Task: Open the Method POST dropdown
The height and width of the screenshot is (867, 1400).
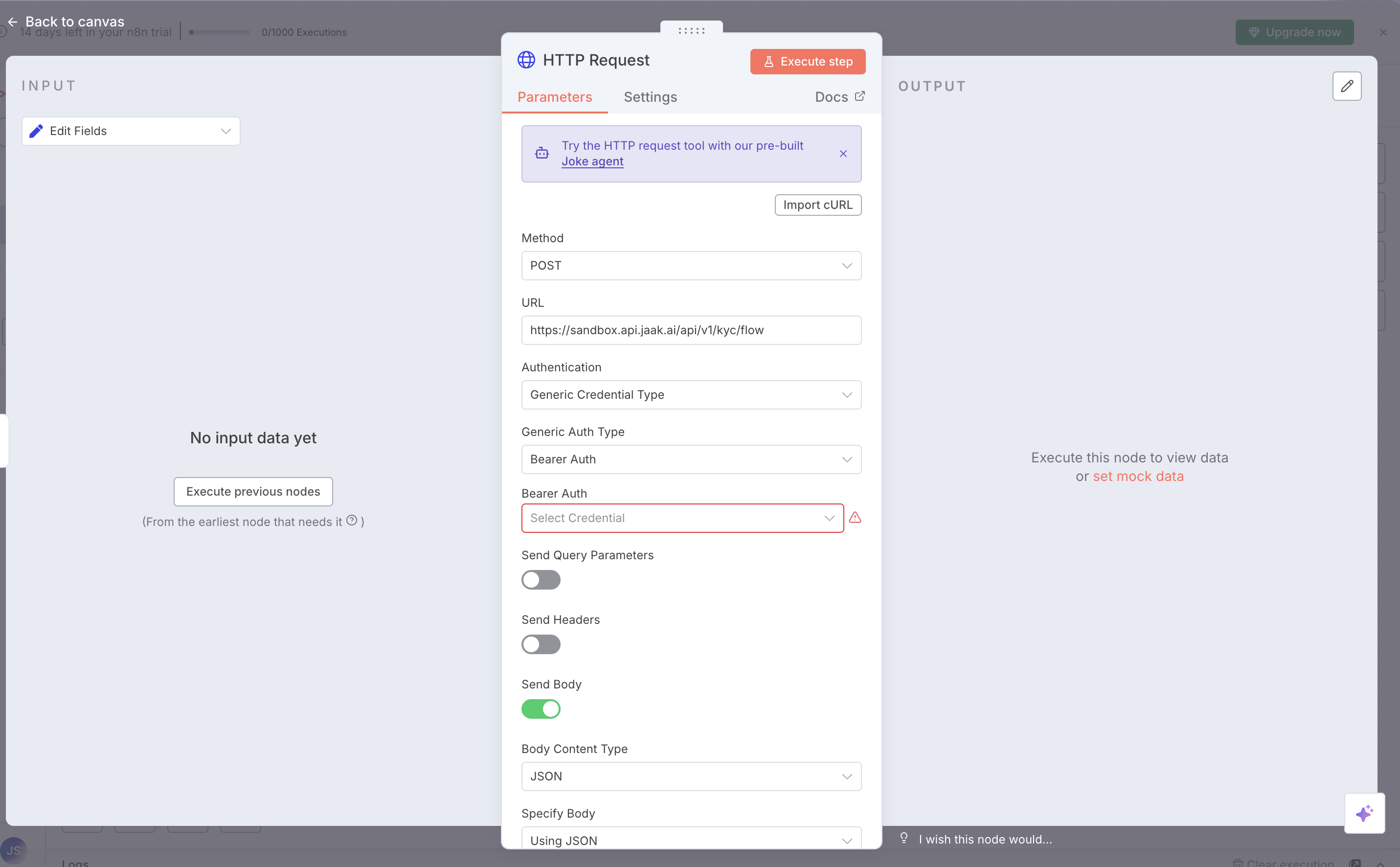Action: (691, 266)
